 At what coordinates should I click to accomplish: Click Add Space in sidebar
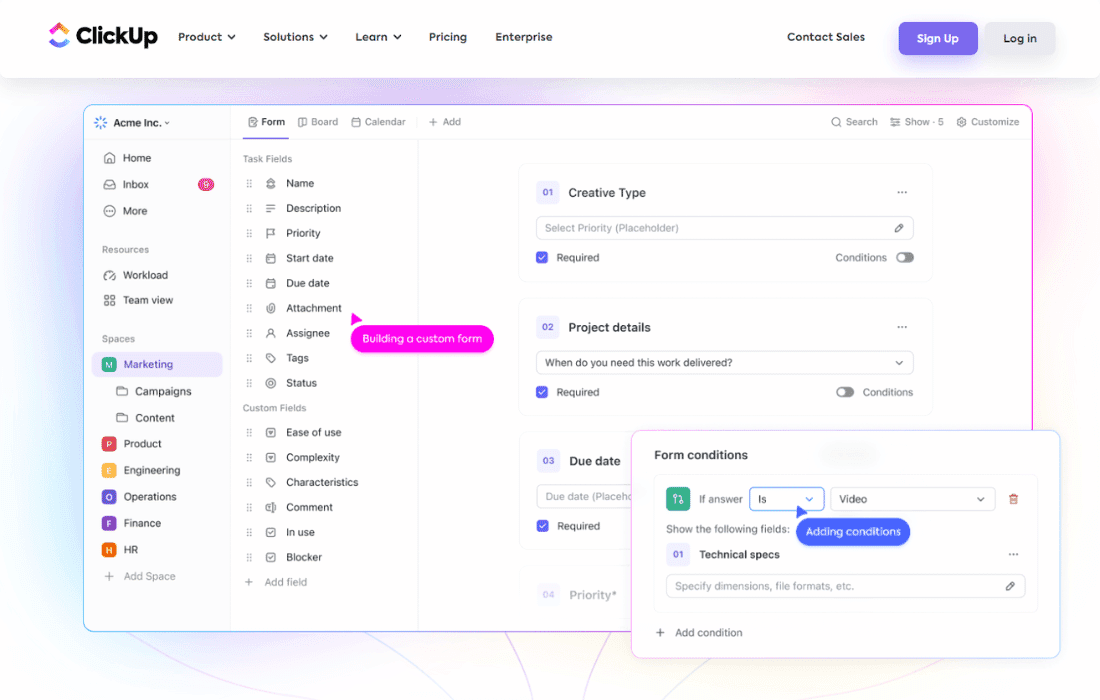(x=140, y=577)
